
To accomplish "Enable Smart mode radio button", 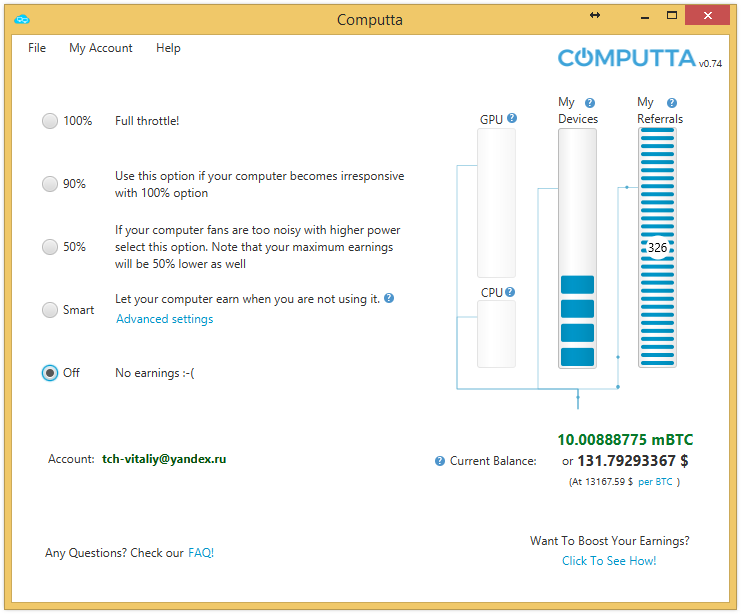I will (x=50, y=310).
